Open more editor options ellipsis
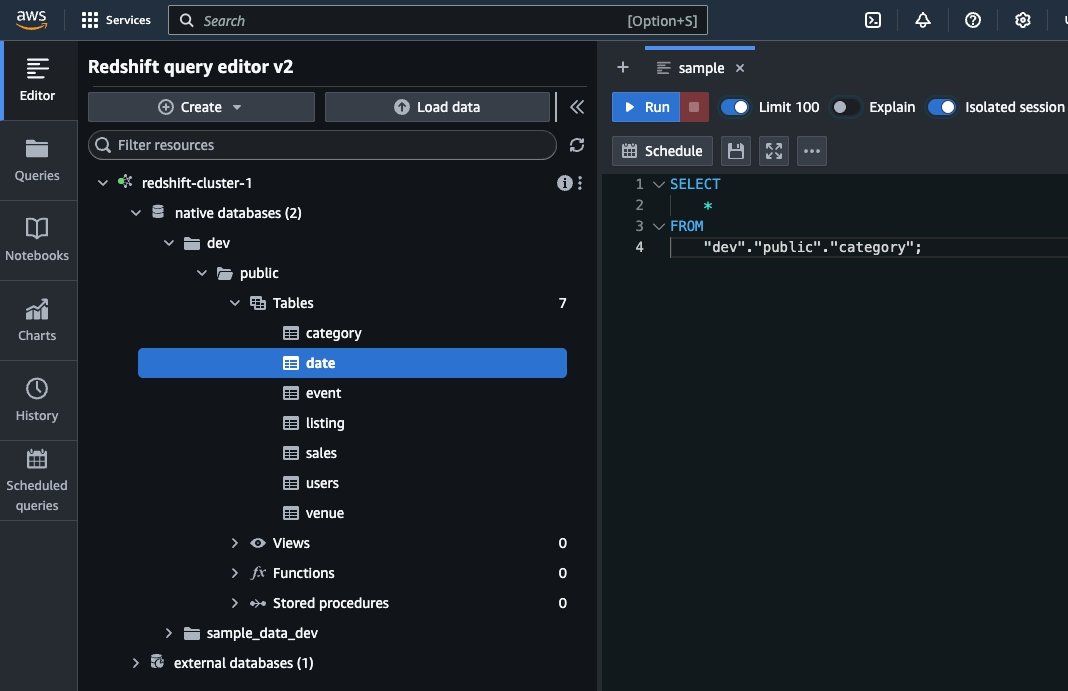 coord(812,151)
